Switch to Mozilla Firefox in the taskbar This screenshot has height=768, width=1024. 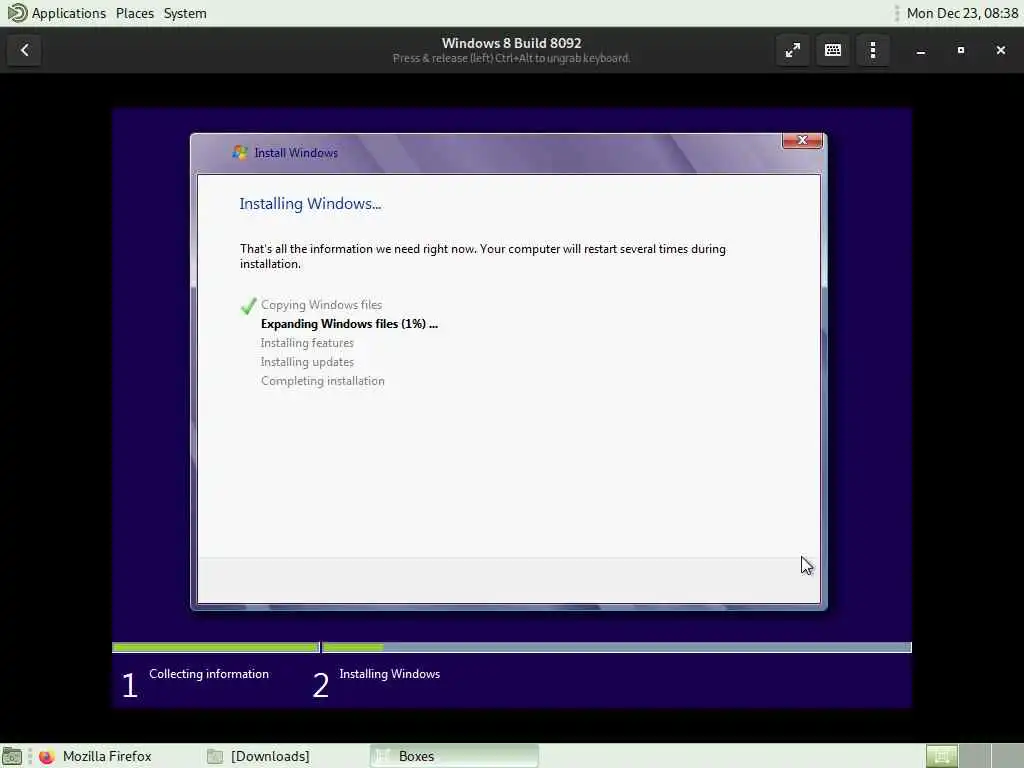[x=96, y=756]
